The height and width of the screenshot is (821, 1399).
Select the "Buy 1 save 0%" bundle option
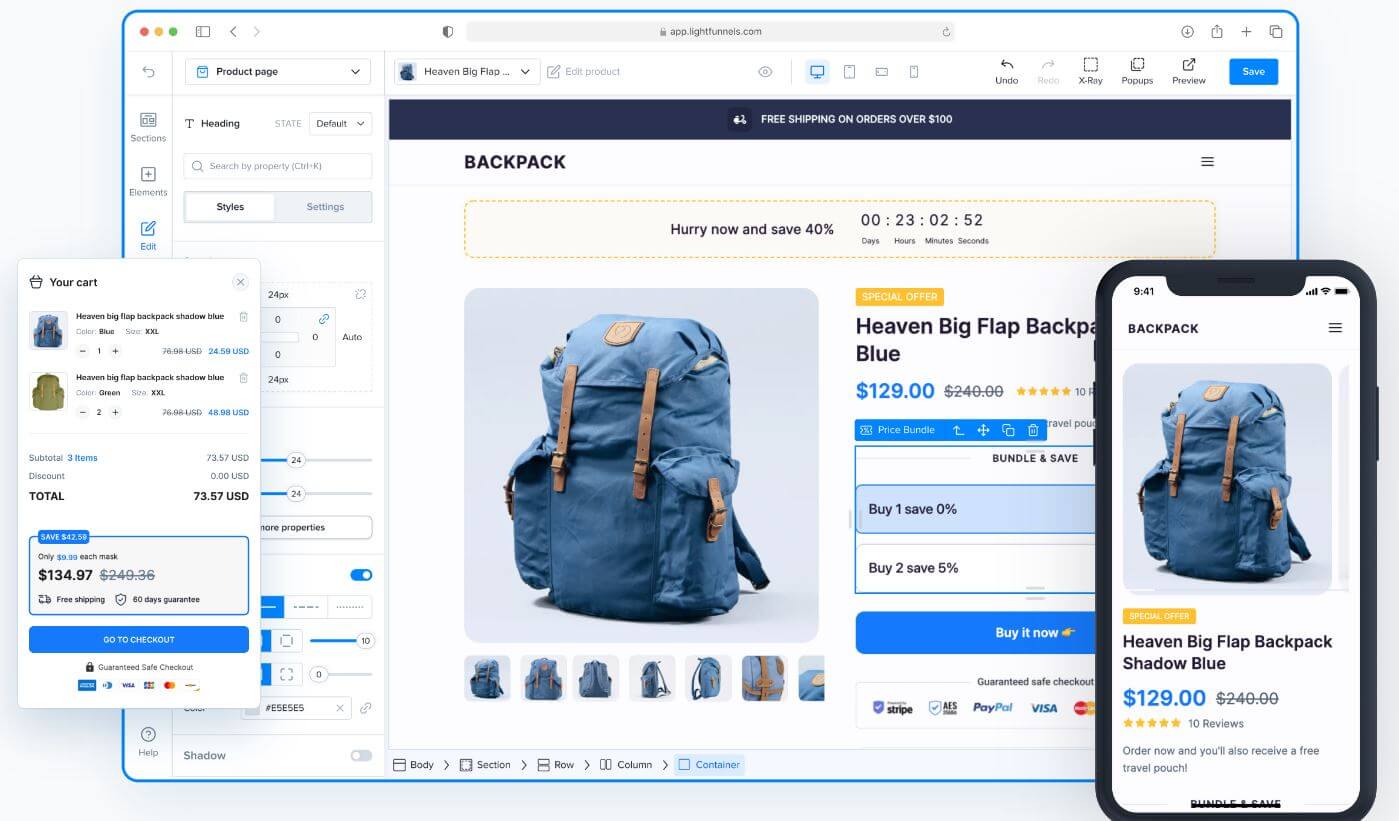coord(975,509)
